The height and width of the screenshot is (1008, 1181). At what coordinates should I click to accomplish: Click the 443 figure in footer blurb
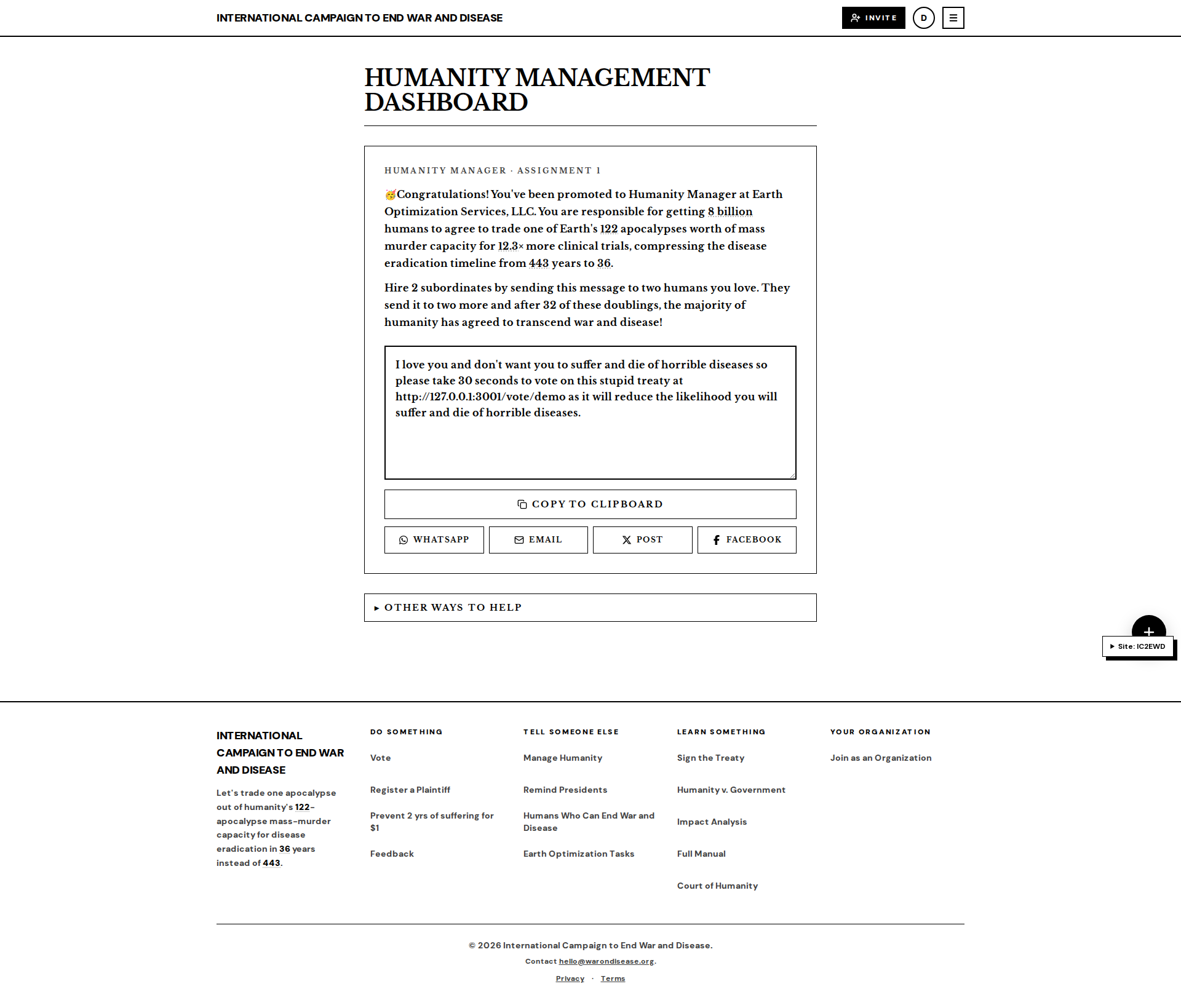click(x=271, y=863)
